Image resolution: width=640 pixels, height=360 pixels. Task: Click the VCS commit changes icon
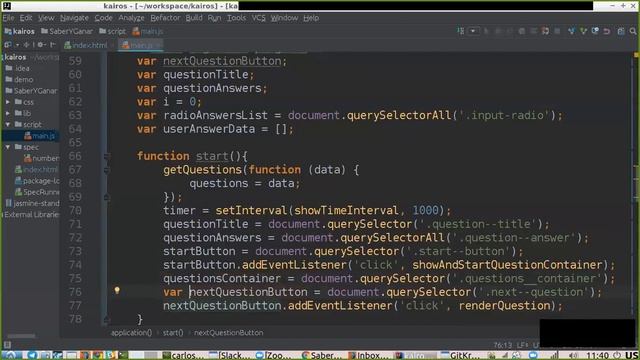point(583,31)
